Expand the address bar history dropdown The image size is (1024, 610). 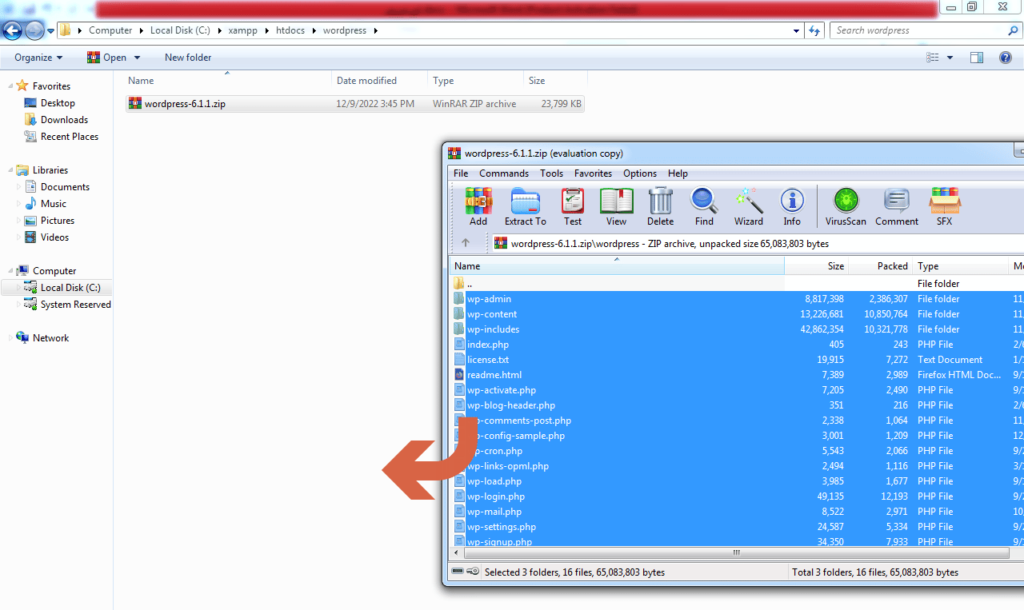796,30
